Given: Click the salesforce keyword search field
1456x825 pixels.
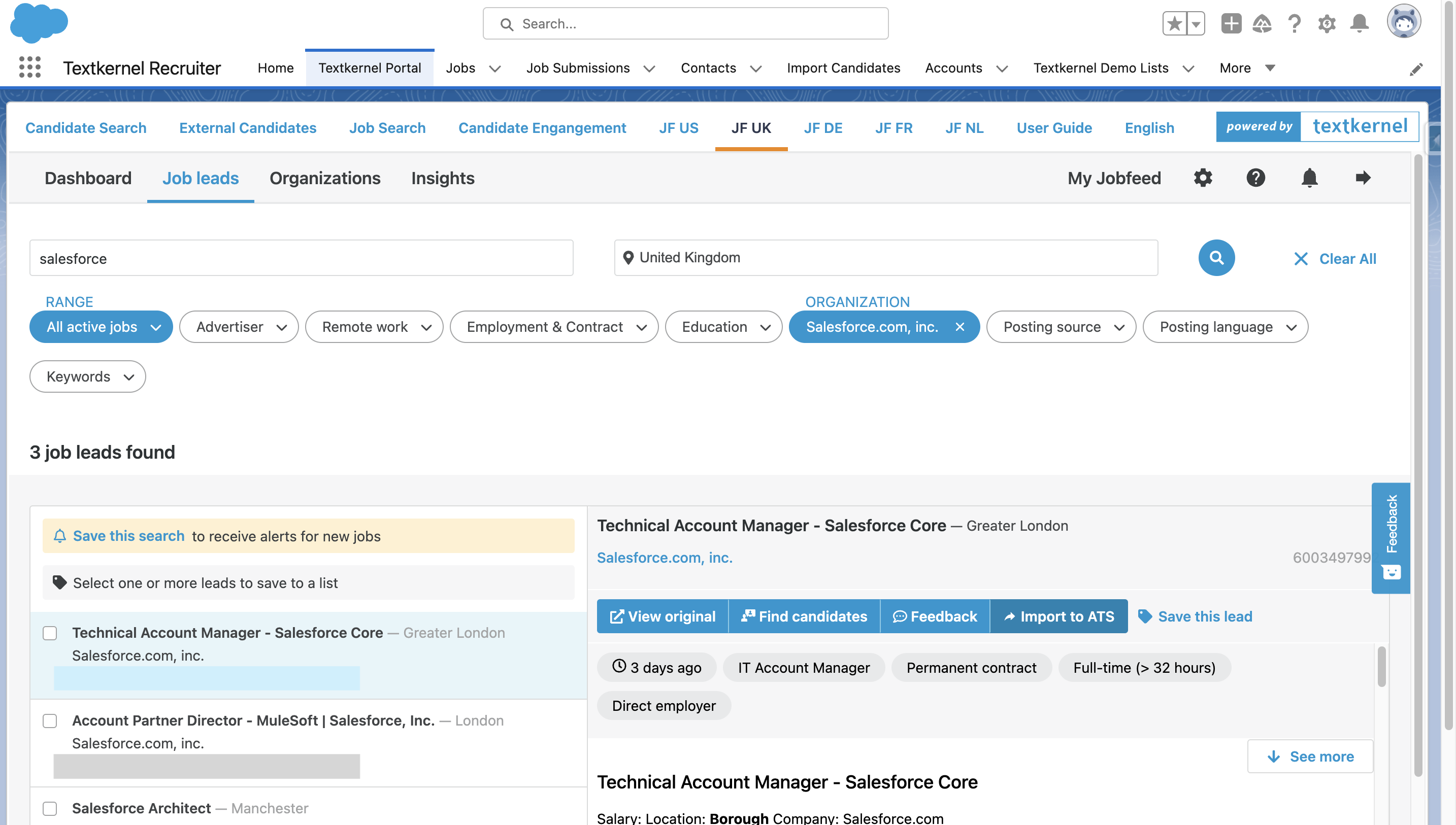Looking at the screenshot, I should [301, 258].
